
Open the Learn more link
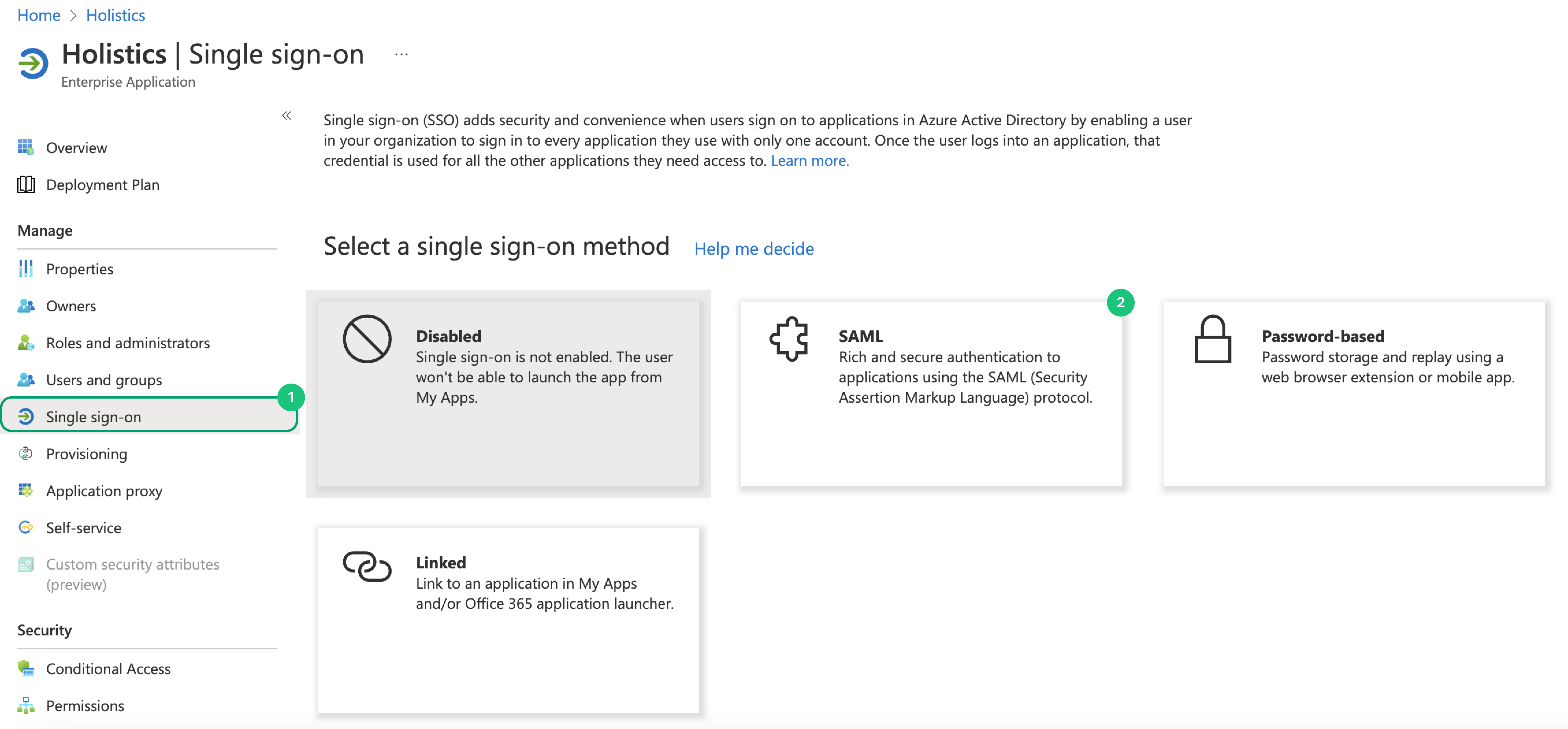pos(809,161)
